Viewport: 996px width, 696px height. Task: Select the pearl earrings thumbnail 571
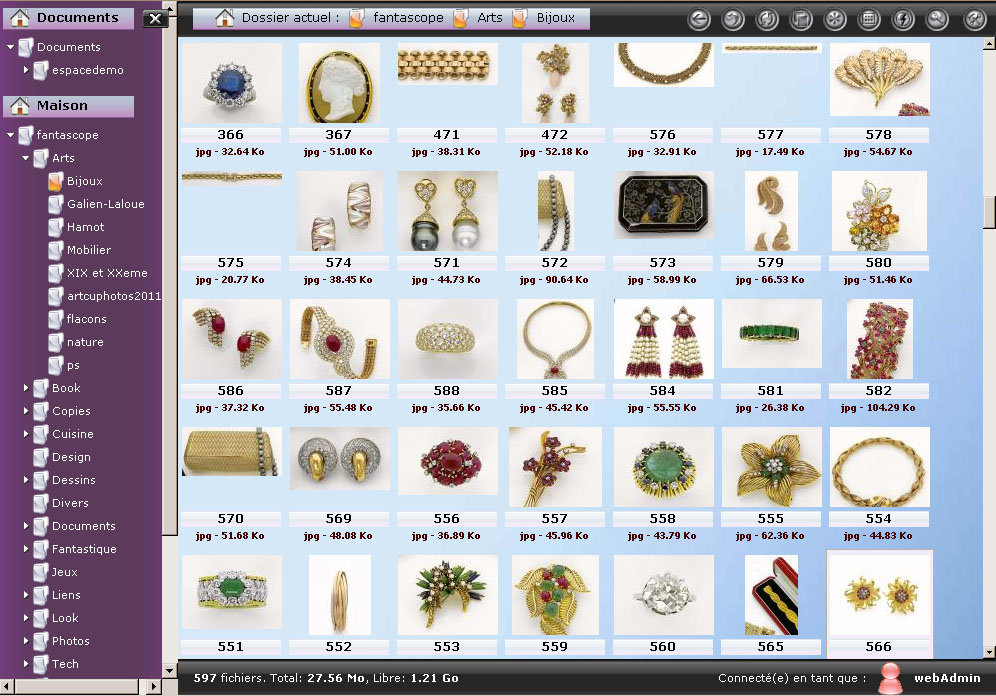click(447, 211)
